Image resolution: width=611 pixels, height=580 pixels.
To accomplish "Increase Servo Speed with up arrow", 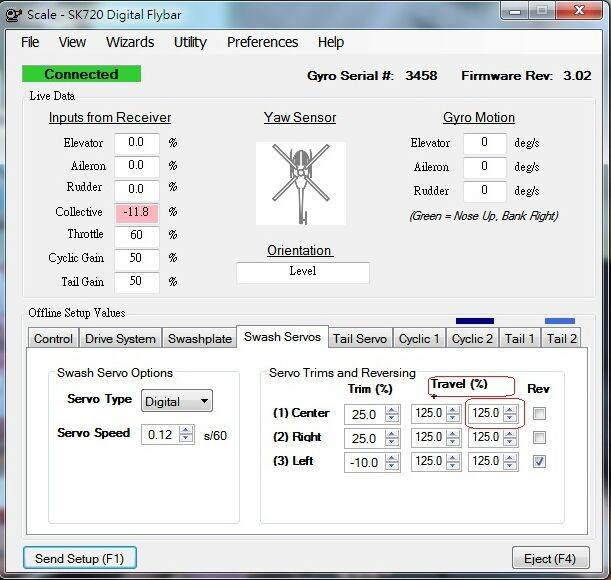I will click(186, 429).
